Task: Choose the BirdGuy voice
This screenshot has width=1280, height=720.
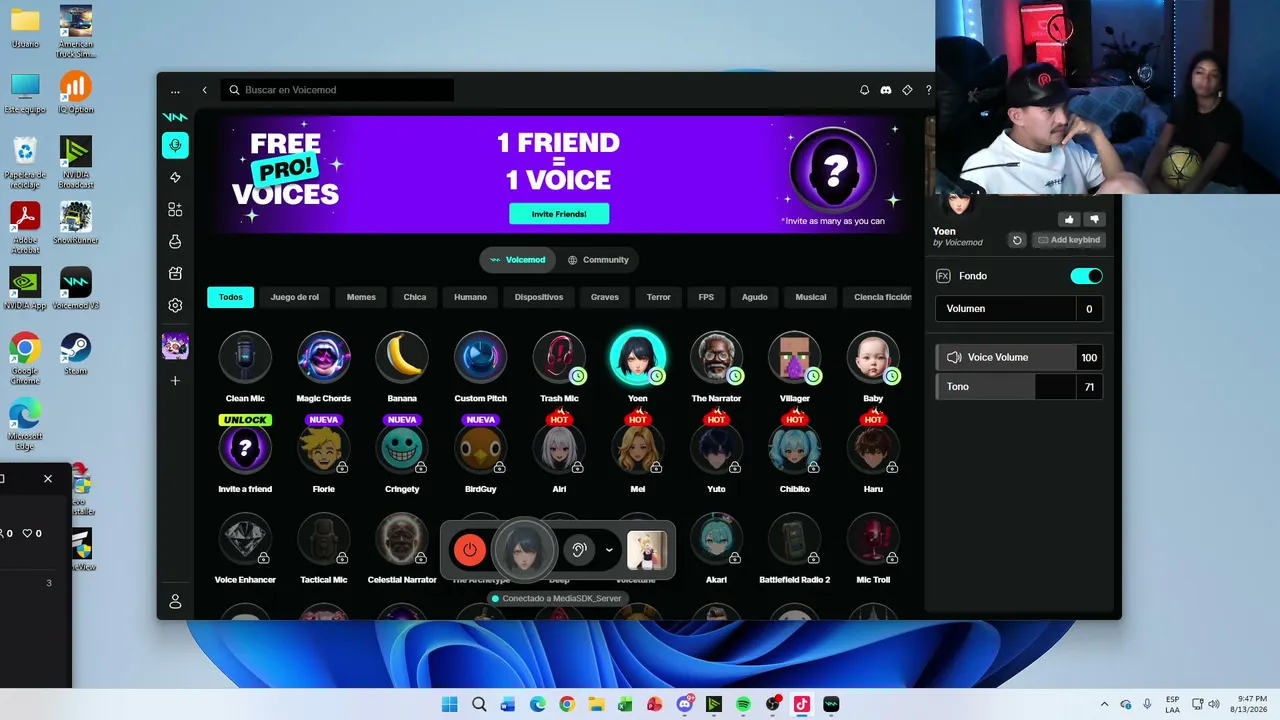Action: tap(480, 448)
